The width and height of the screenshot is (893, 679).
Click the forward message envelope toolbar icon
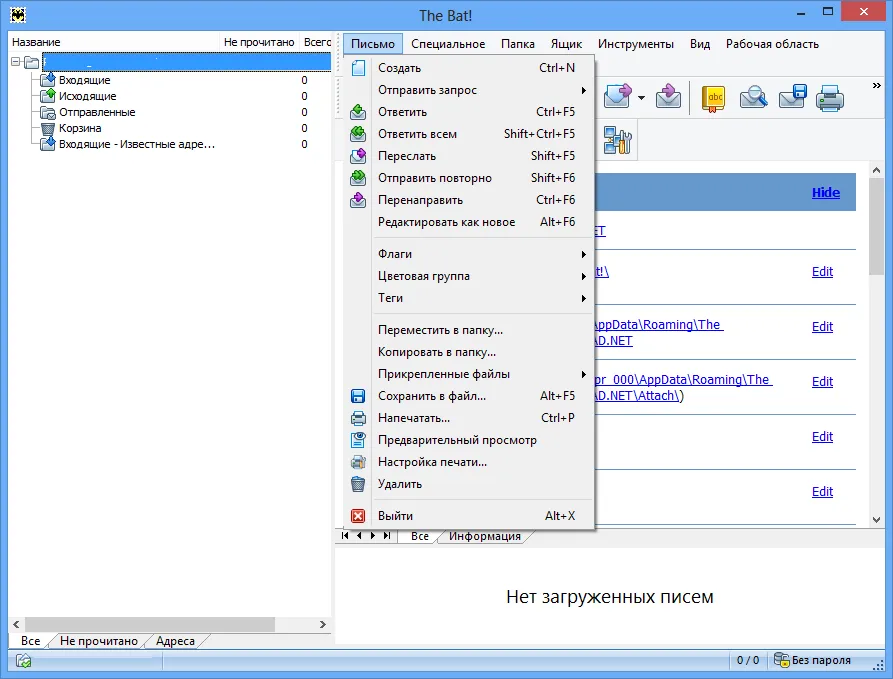point(618,97)
